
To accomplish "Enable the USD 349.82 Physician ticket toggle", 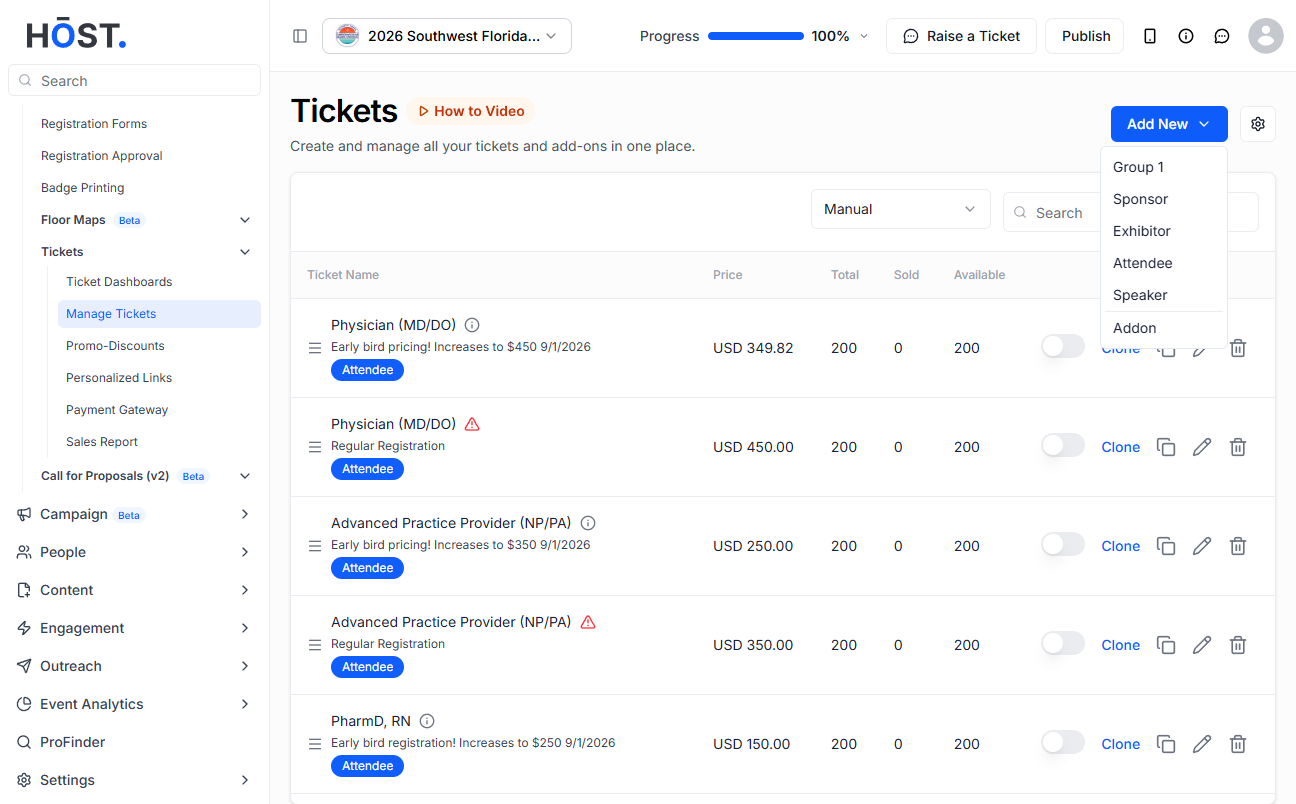I will [x=1063, y=346].
